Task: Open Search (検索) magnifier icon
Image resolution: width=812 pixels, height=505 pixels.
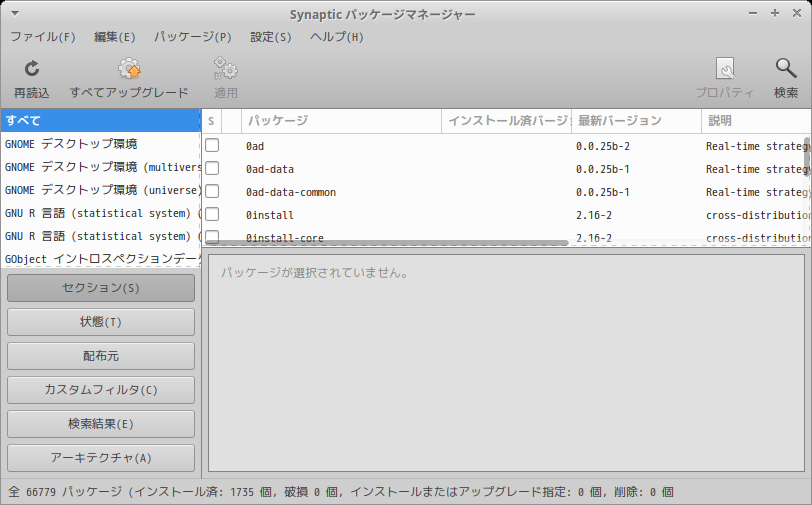Action: point(786,68)
